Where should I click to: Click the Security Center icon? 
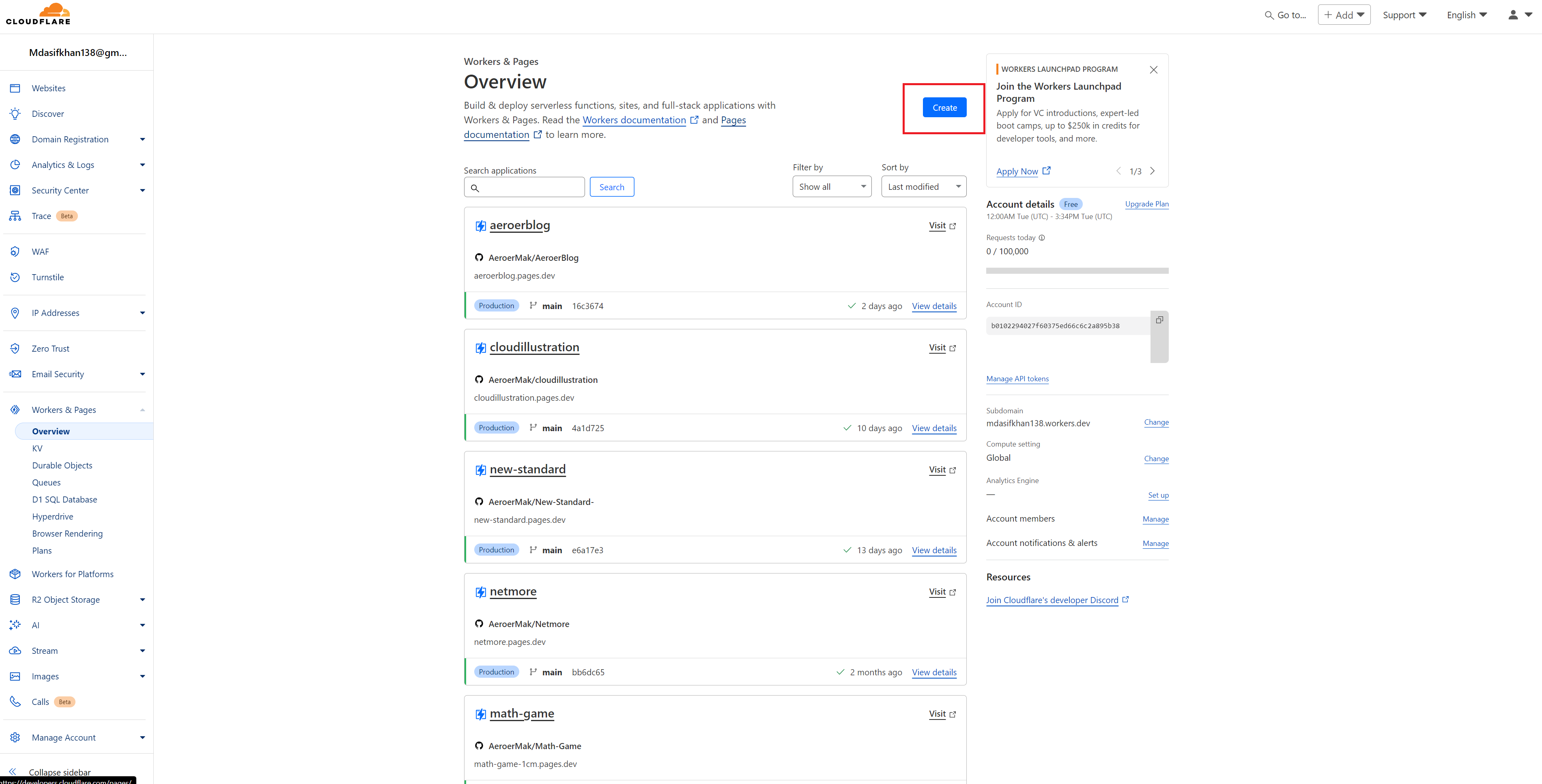click(15, 190)
